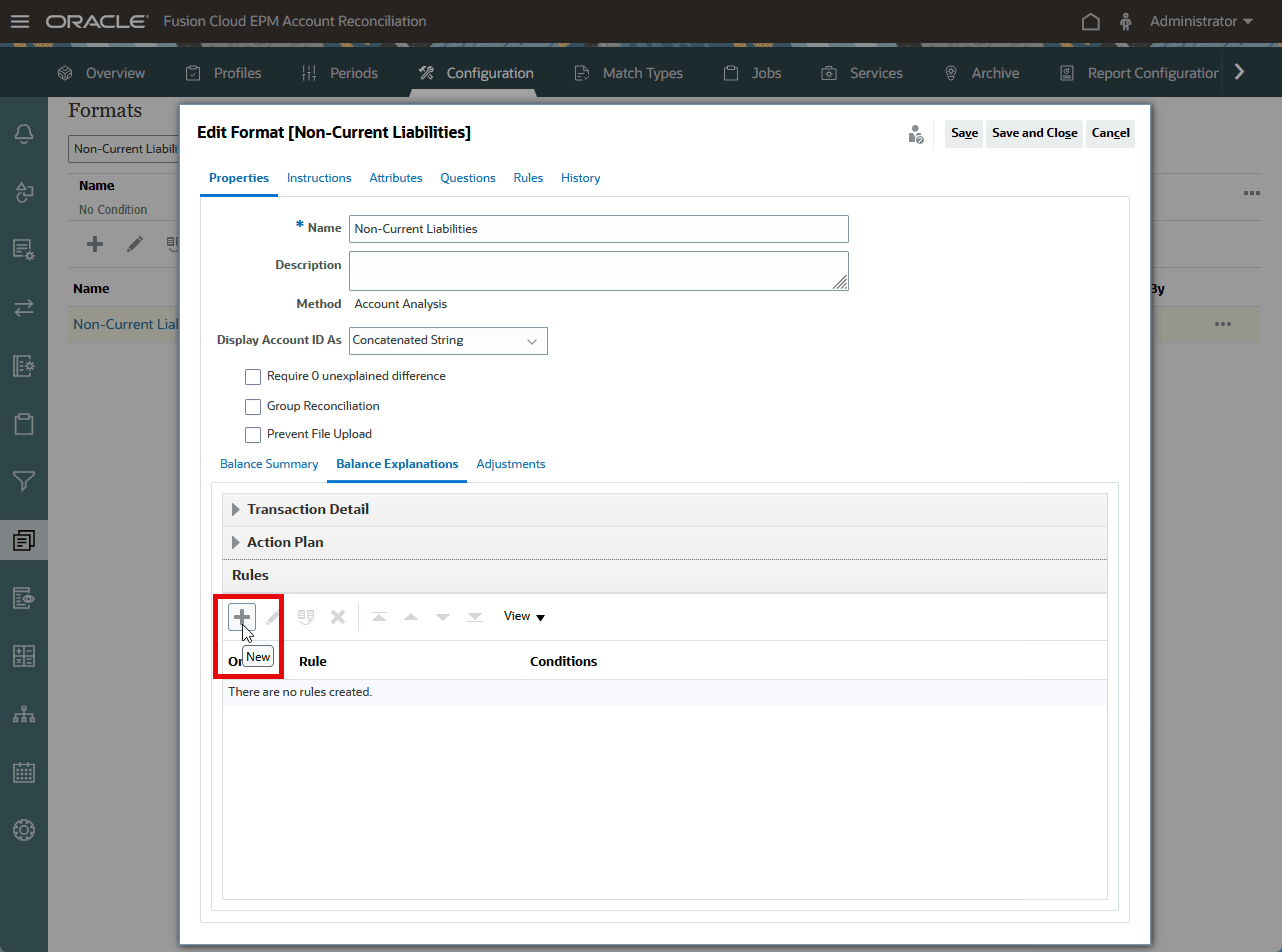Click the add format plus icon behind dialog
This screenshot has width=1282, height=952.
(95, 244)
